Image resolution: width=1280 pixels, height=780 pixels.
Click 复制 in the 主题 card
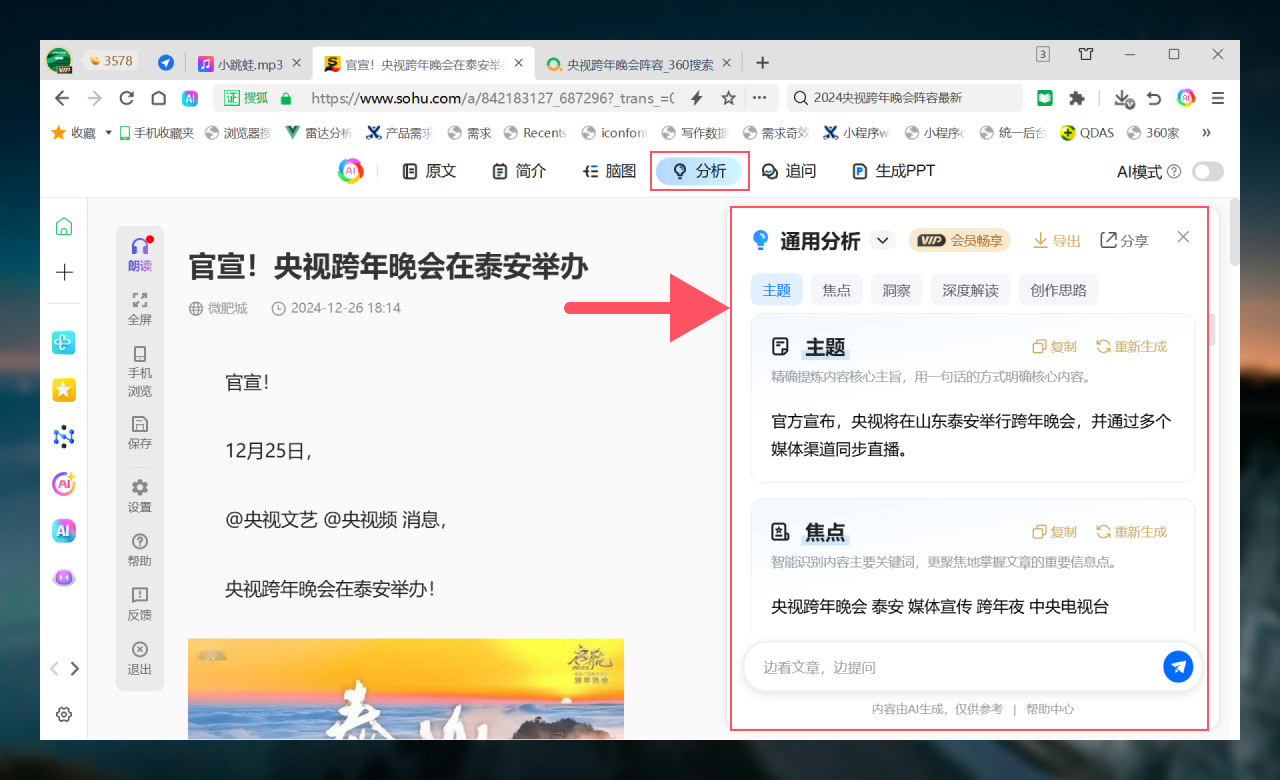point(1054,347)
